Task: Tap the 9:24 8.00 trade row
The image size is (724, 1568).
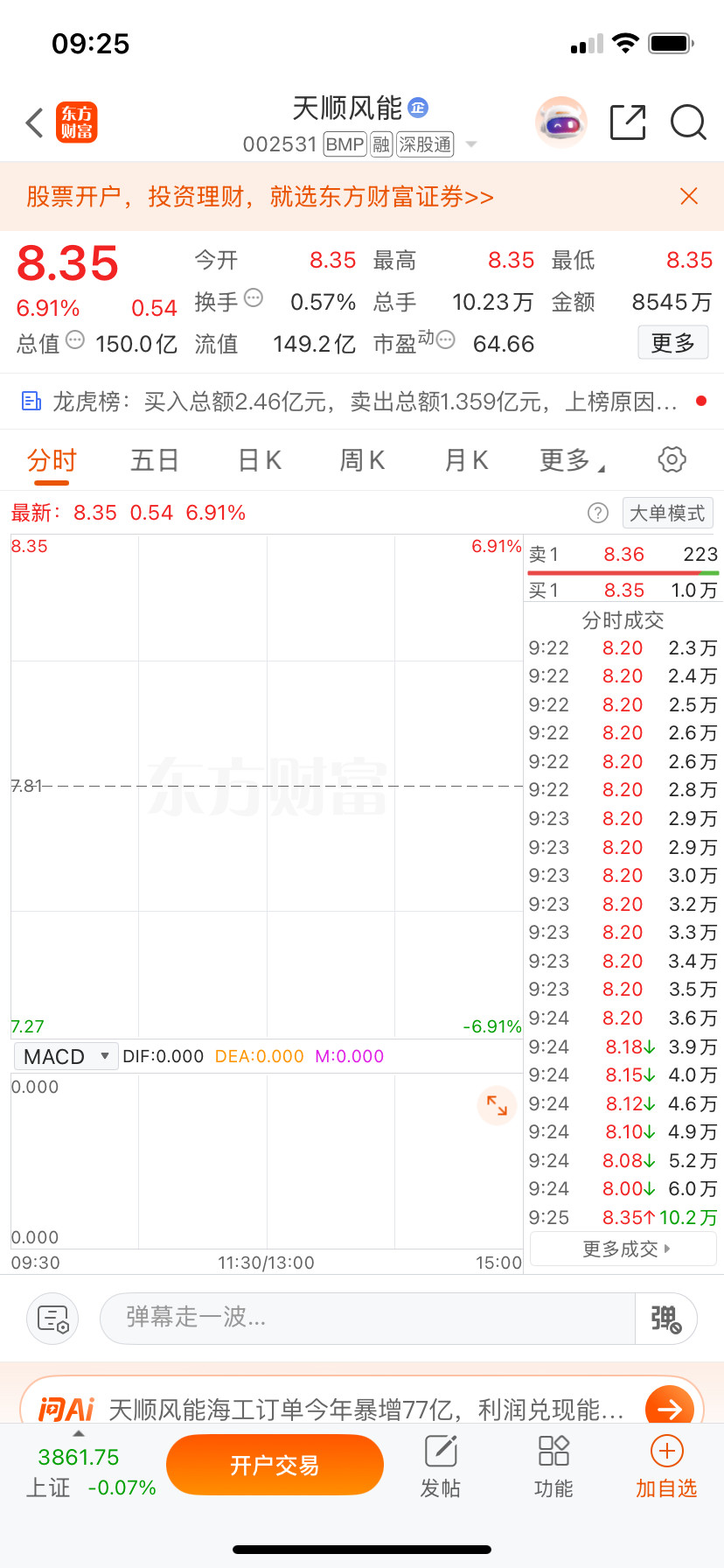Action: [x=623, y=1188]
